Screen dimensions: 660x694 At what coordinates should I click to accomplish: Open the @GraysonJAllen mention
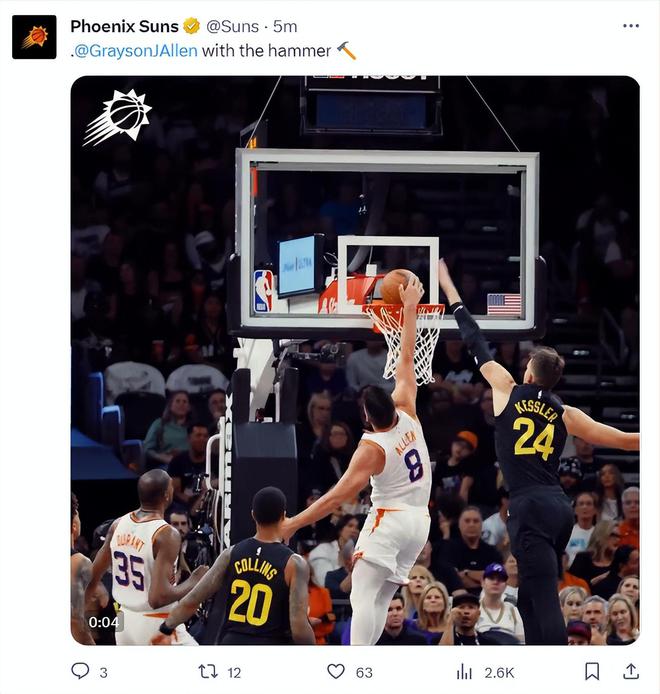[x=135, y=50]
